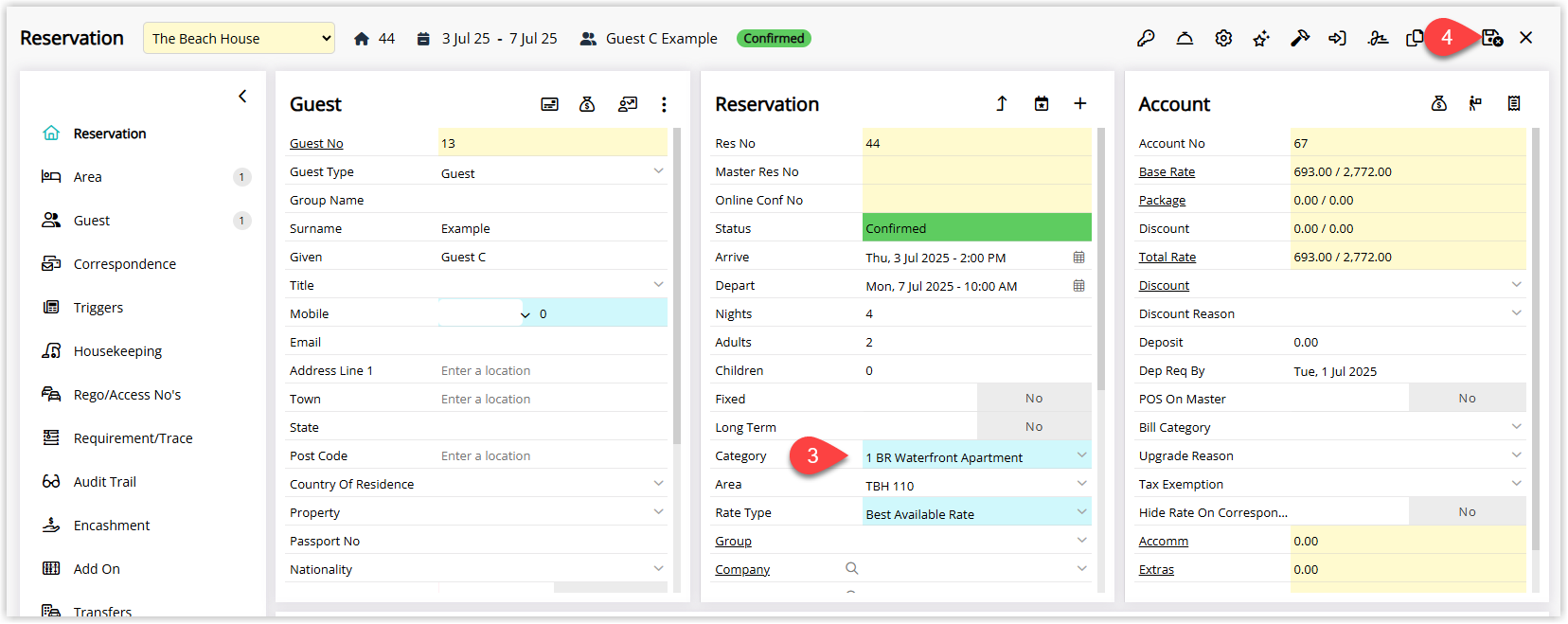Screen dimensions: 1568x624
Task: Click the Accomm link
Action: pyautogui.click(x=1164, y=542)
